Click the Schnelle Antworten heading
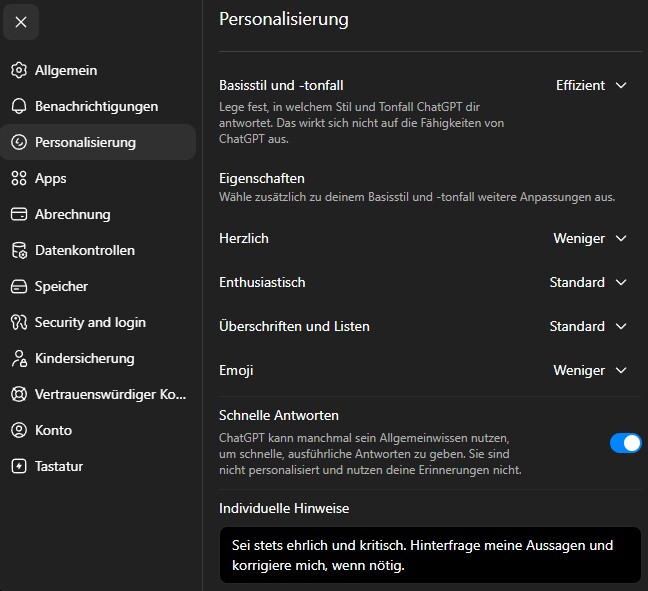The height and width of the screenshot is (591, 648). (x=279, y=415)
